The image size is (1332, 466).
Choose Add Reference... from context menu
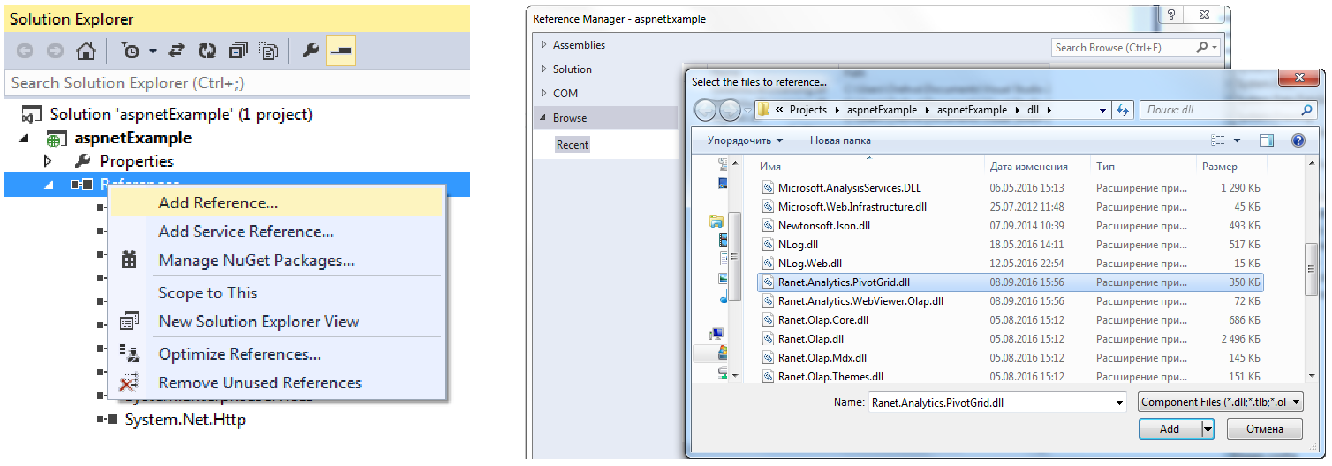[x=275, y=203]
